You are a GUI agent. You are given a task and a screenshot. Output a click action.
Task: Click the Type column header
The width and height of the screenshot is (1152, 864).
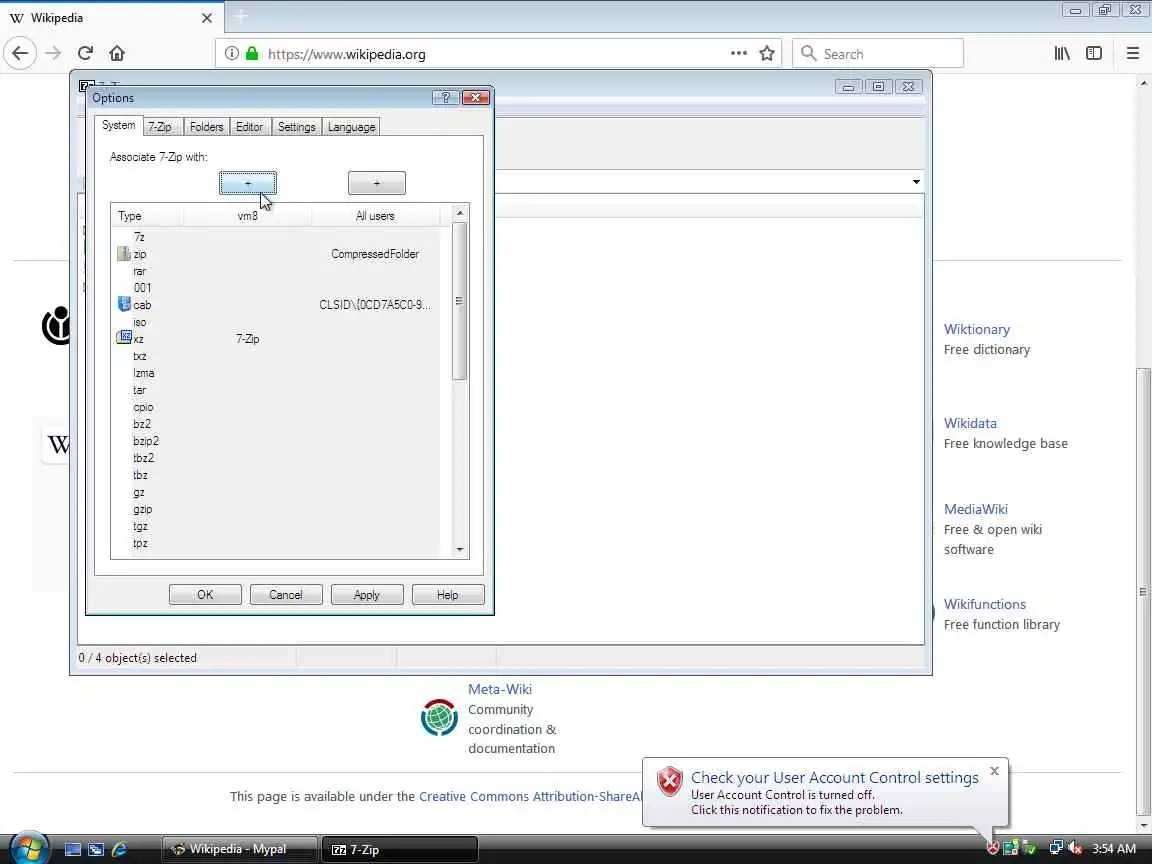pyautogui.click(x=147, y=216)
